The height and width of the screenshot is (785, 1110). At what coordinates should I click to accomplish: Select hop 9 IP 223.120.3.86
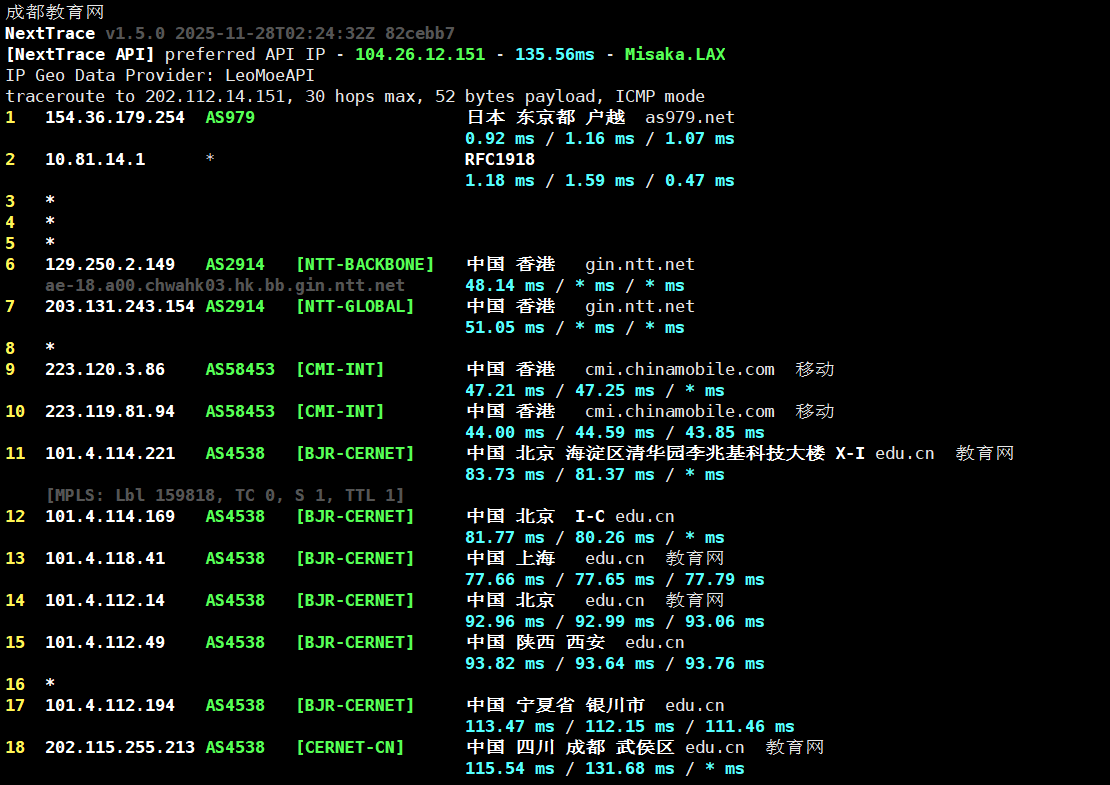[x=105, y=370]
